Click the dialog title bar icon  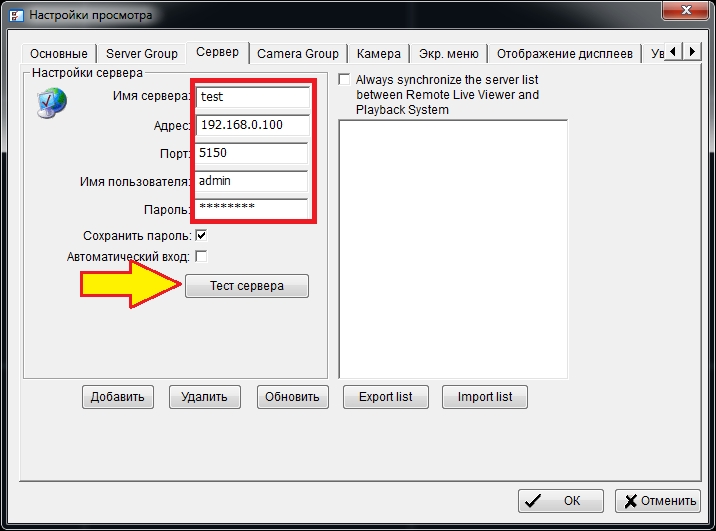click(14, 15)
